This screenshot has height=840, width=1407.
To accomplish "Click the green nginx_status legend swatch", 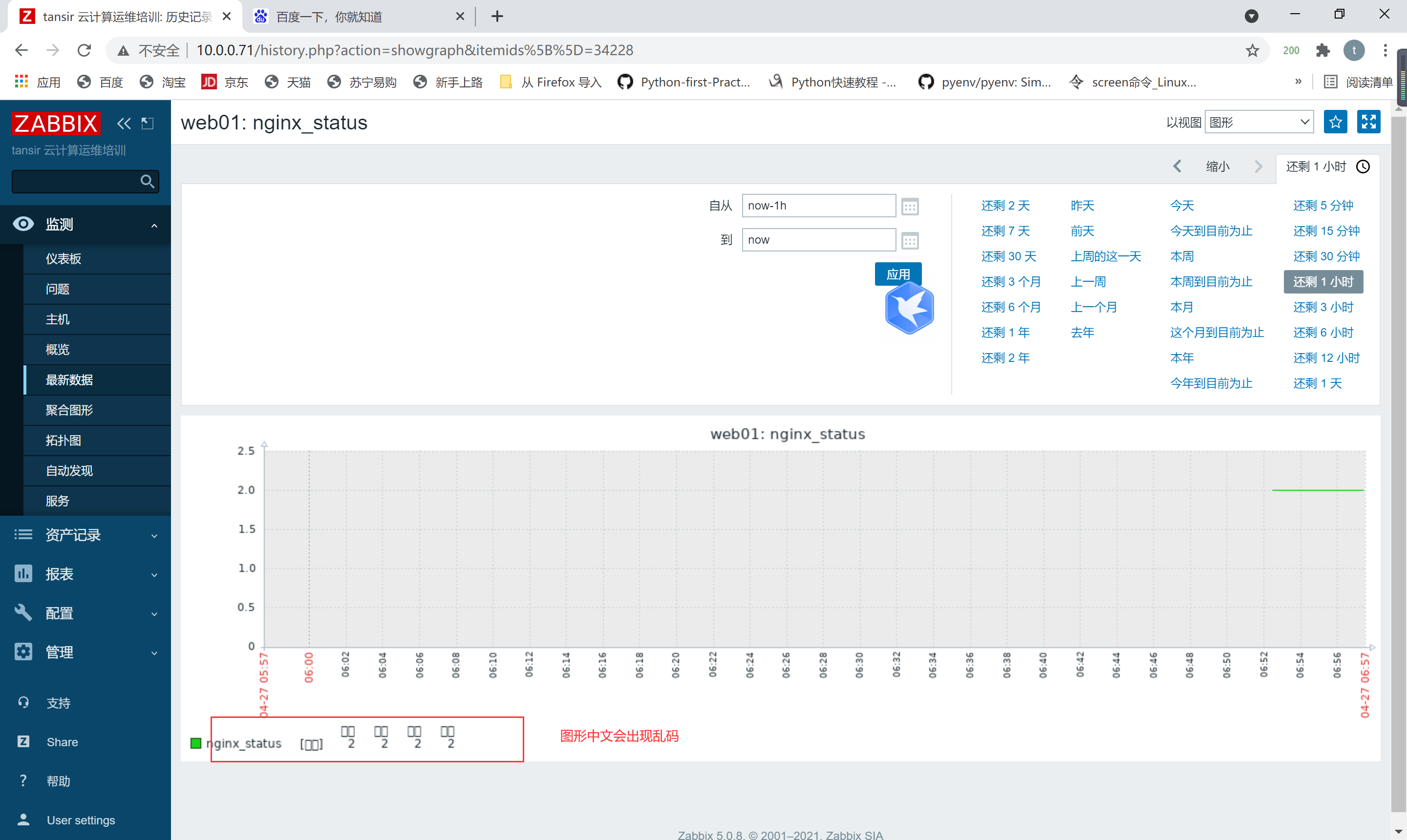I will 196,743.
